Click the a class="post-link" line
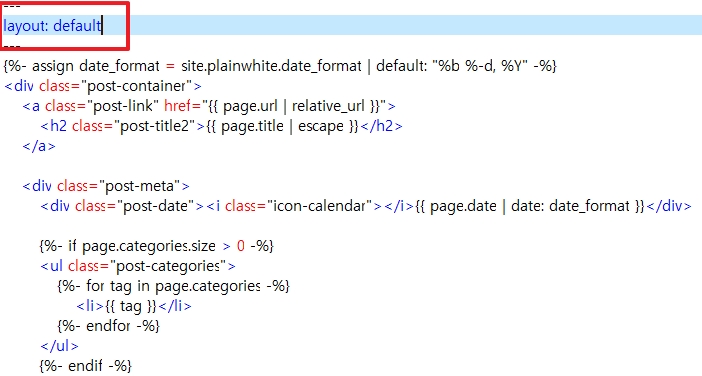Image resolution: width=702 pixels, height=376 pixels. pyautogui.click(x=209, y=106)
